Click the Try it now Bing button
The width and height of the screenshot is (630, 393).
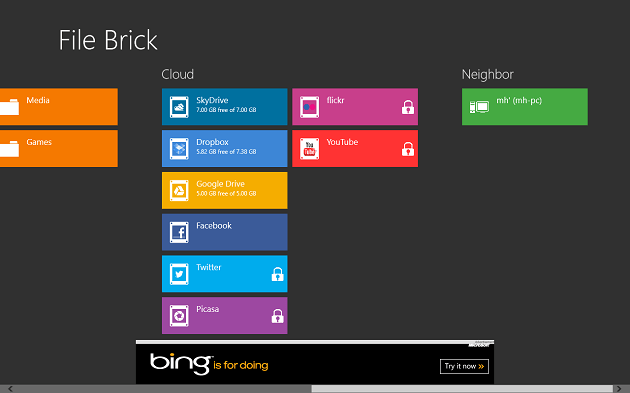click(464, 366)
